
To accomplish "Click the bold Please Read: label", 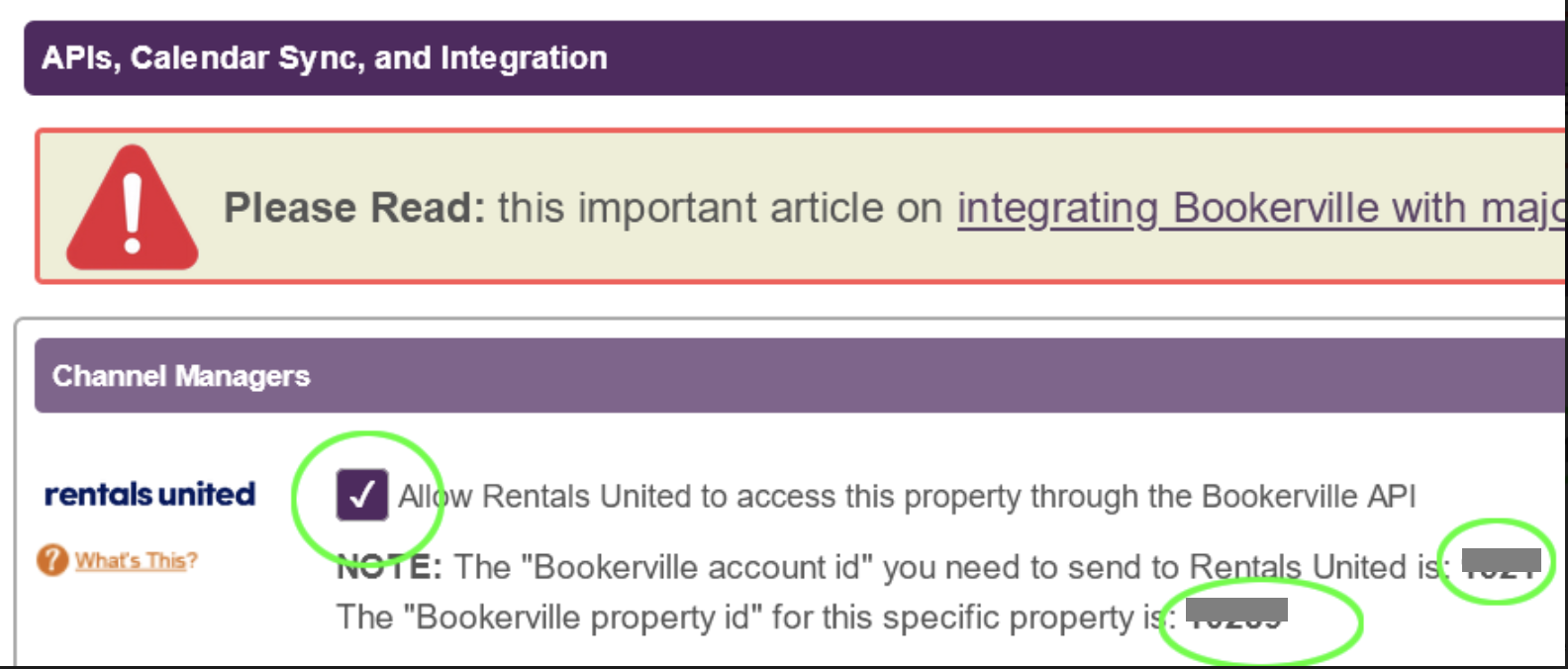I will (354, 208).
